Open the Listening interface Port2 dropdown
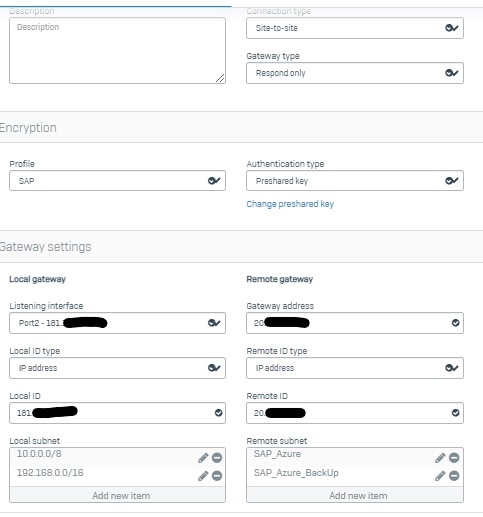This screenshot has height=517, width=483. tap(117, 323)
